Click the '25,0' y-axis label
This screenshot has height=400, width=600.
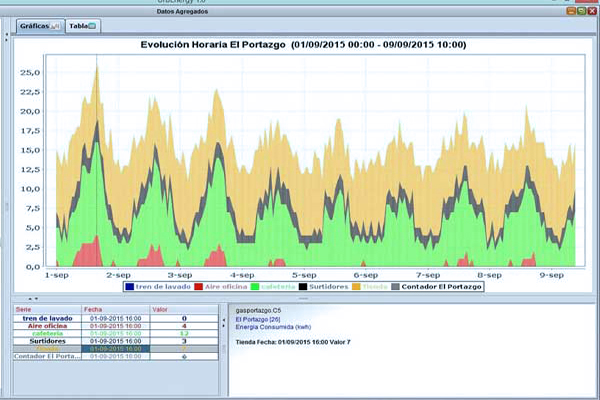point(30,73)
